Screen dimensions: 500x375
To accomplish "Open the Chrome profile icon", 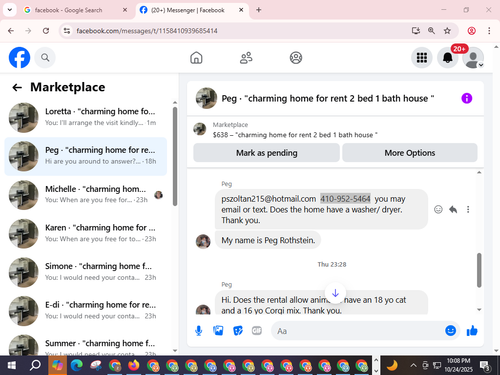I will coord(471,31).
